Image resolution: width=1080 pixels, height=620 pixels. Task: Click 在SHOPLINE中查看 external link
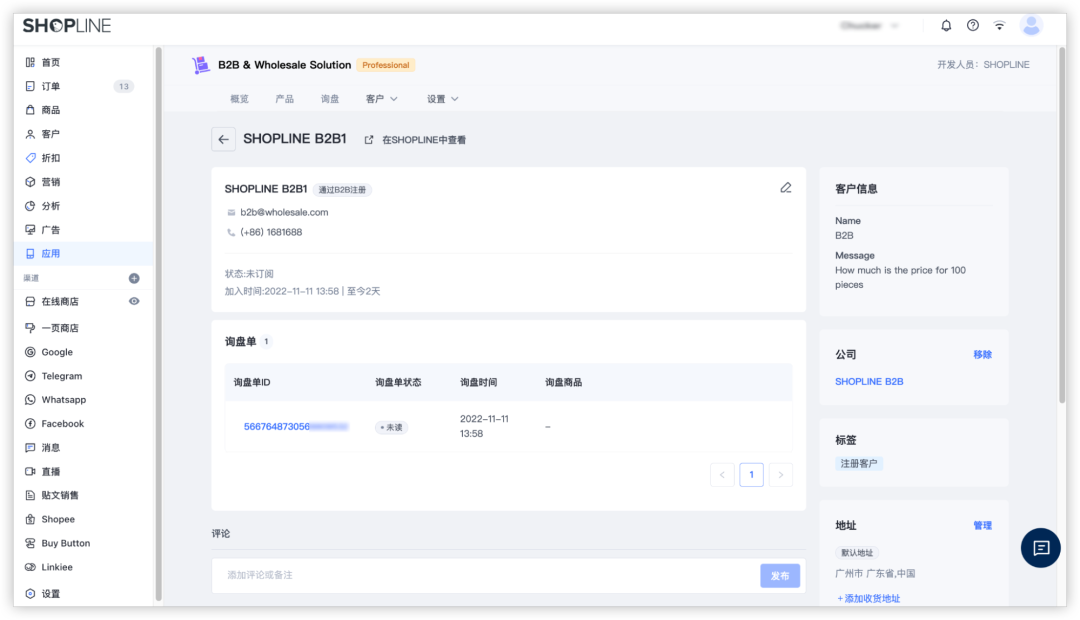(x=415, y=140)
